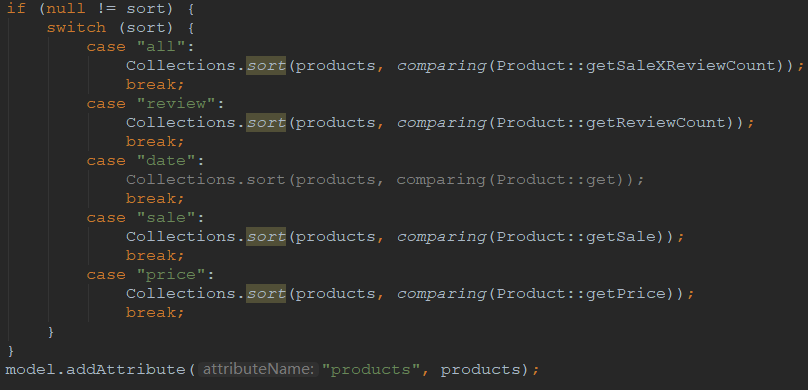Click the highlighted sort call under case "all"
808x390 pixels.
tap(265, 66)
